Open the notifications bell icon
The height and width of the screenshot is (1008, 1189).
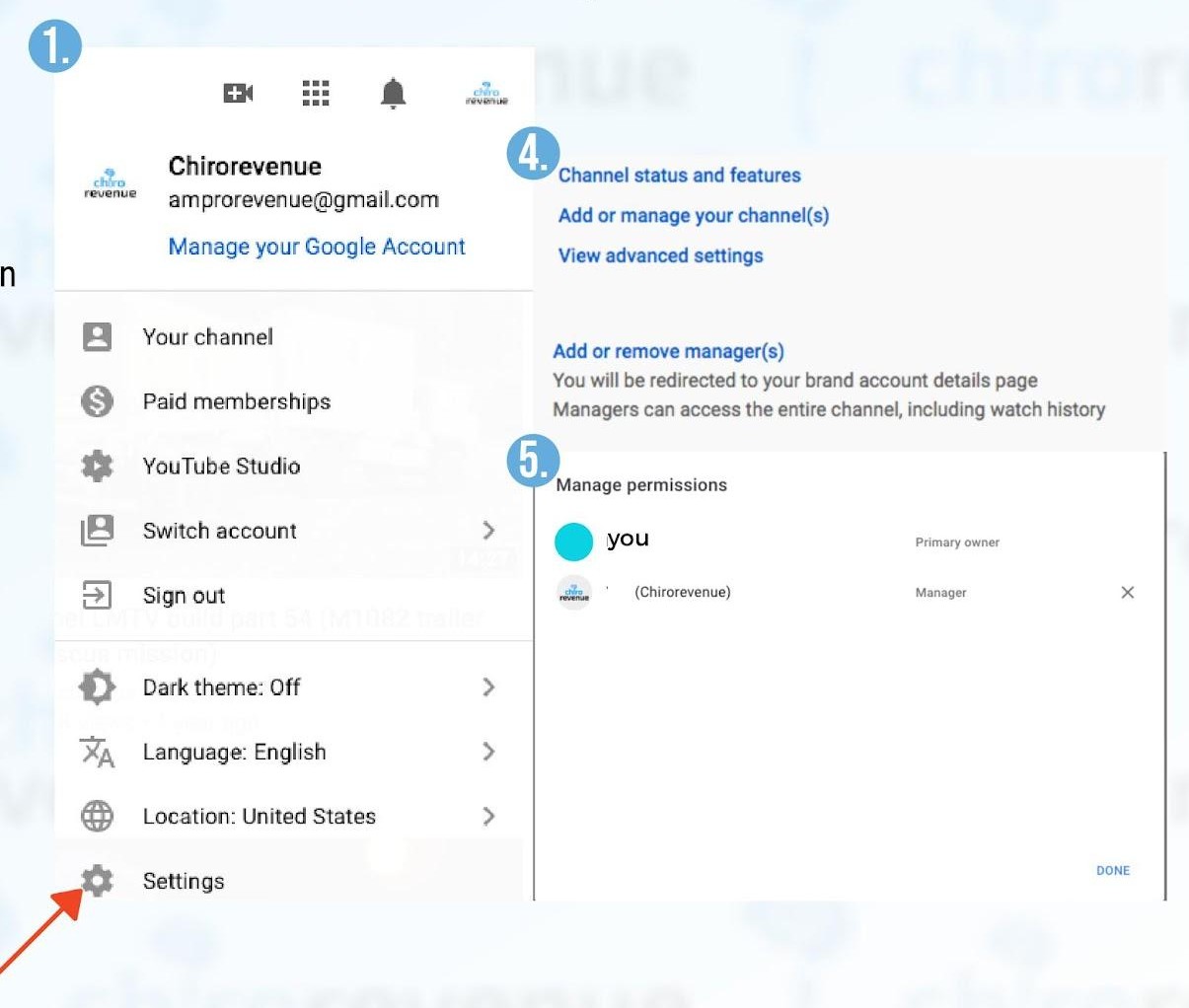(x=393, y=94)
